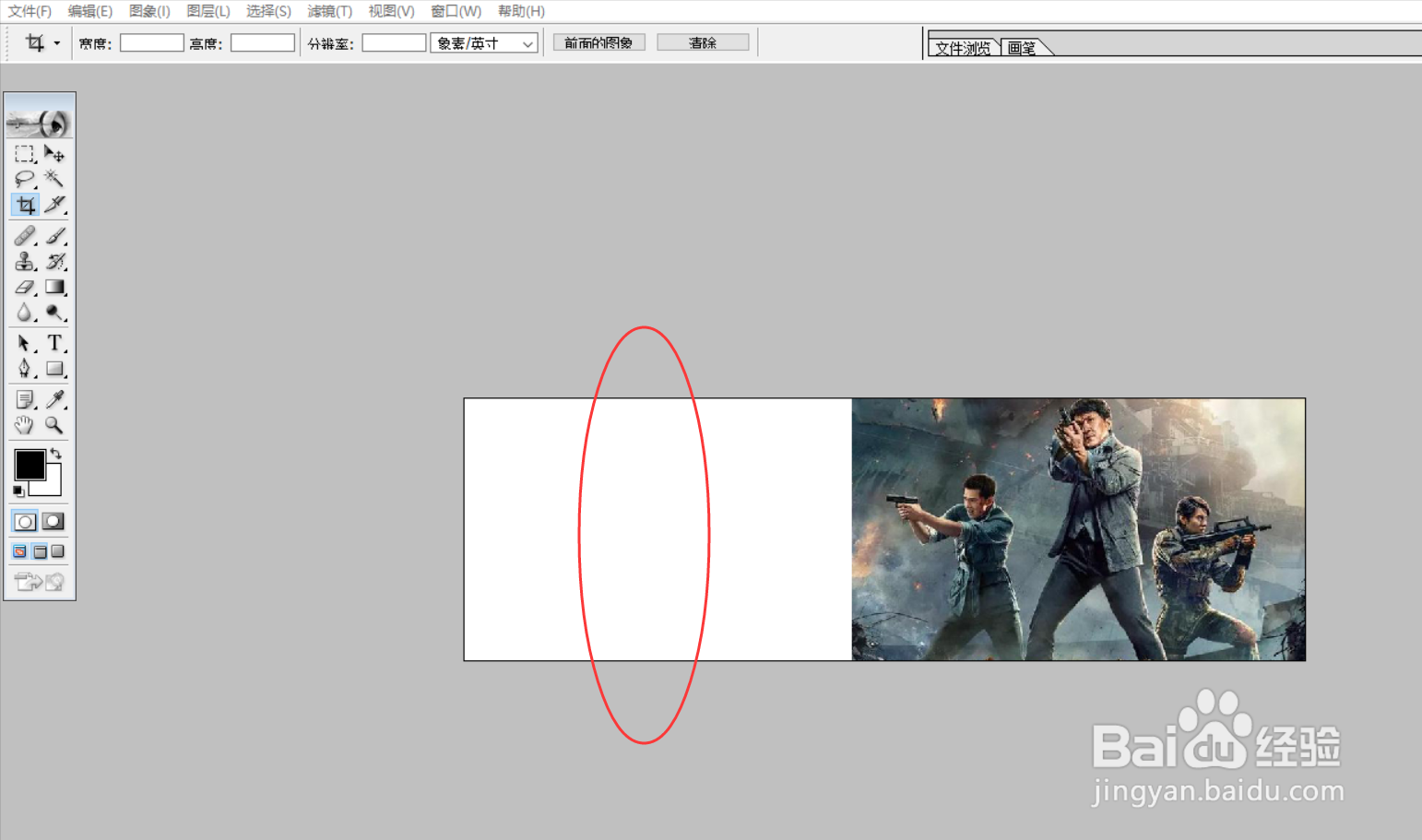Select the Eraser tool
1422x840 pixels.
coord(25,288)
